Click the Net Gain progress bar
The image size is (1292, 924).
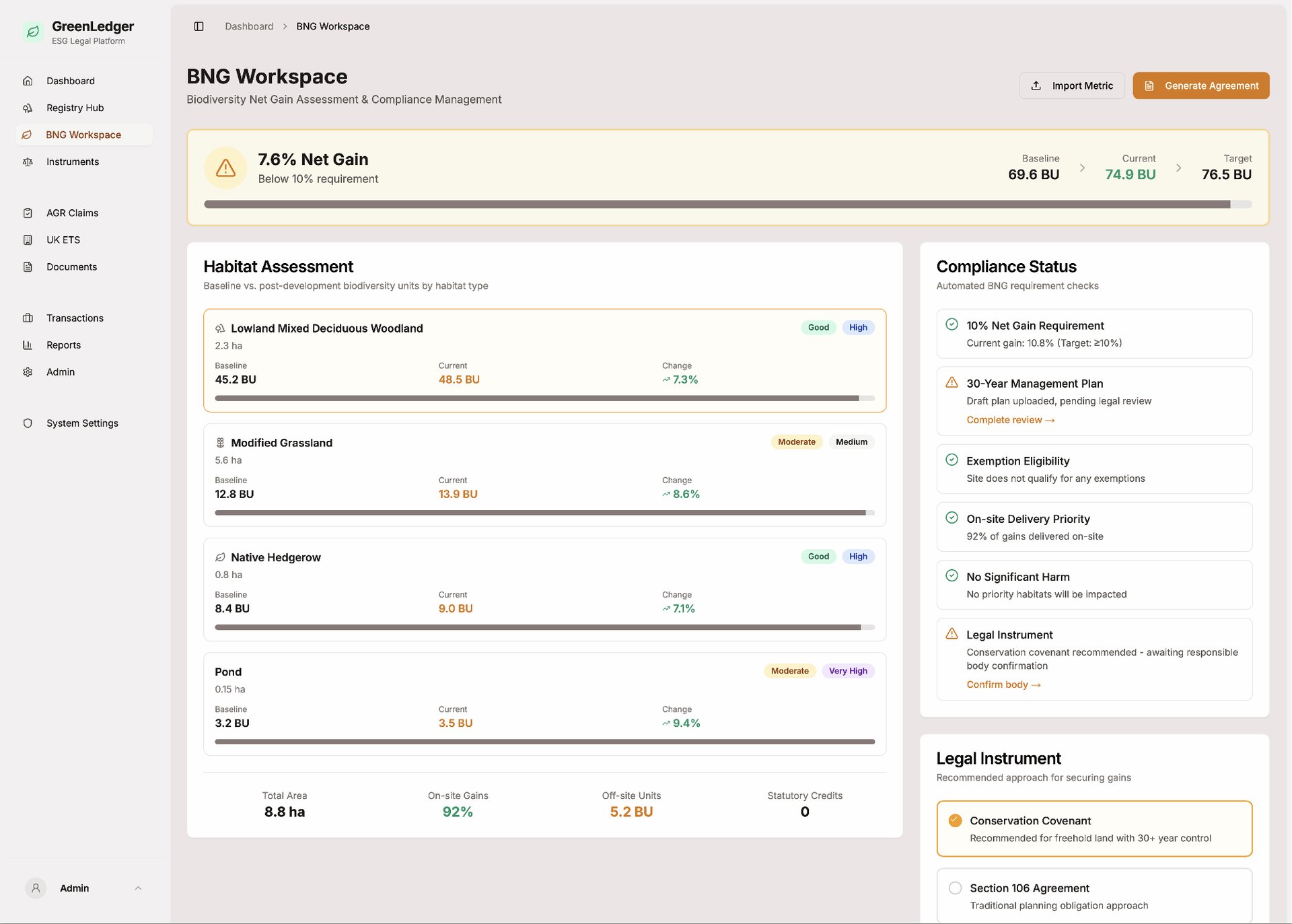(x=727, y=204)
